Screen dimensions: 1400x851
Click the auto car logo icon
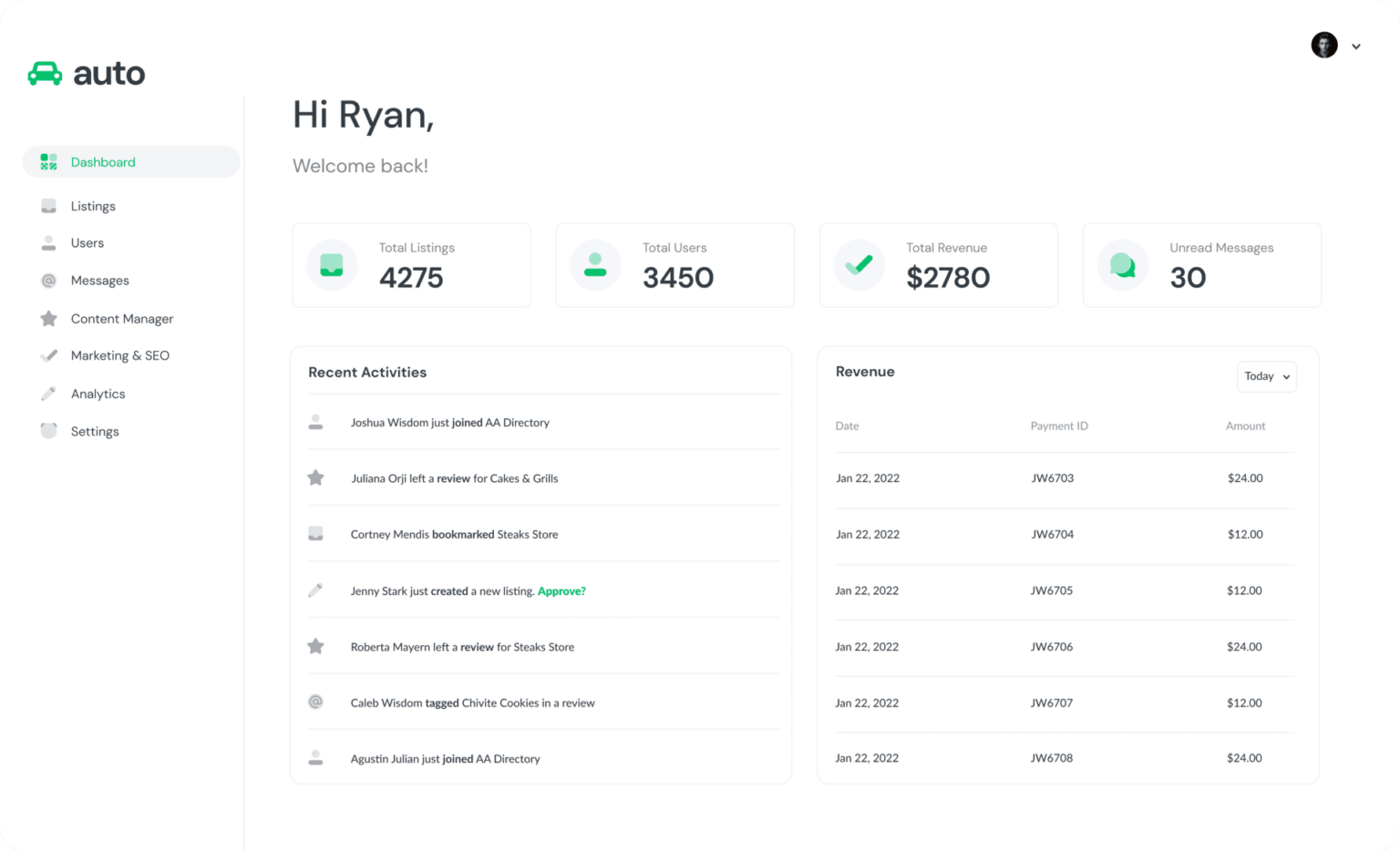point(45,73)
